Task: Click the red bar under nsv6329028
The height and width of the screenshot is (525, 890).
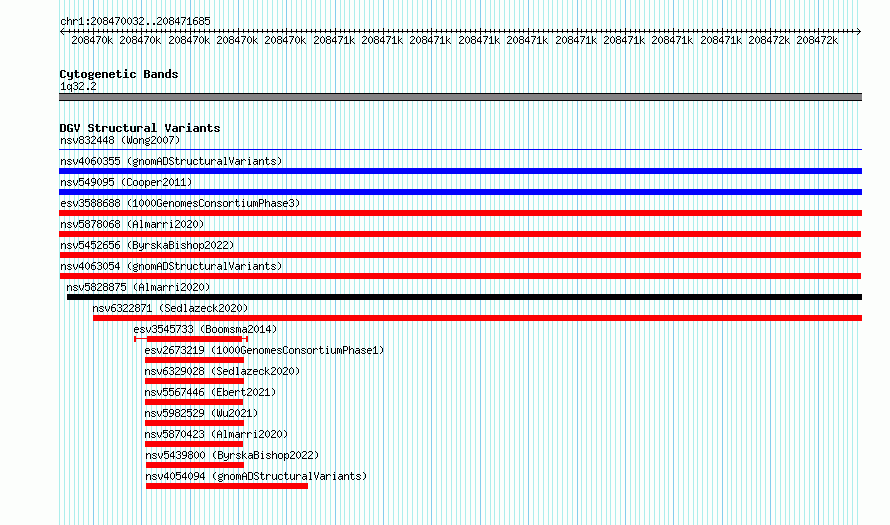Action: 194,381
